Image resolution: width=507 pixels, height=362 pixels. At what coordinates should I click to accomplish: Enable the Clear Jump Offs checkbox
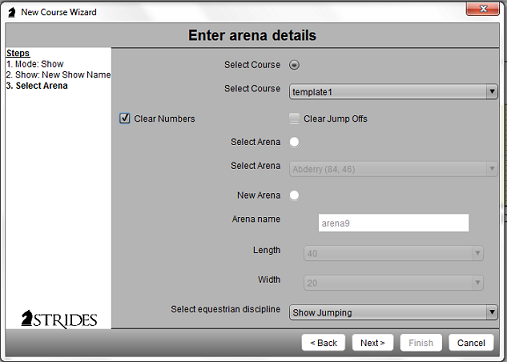(294, 118)
